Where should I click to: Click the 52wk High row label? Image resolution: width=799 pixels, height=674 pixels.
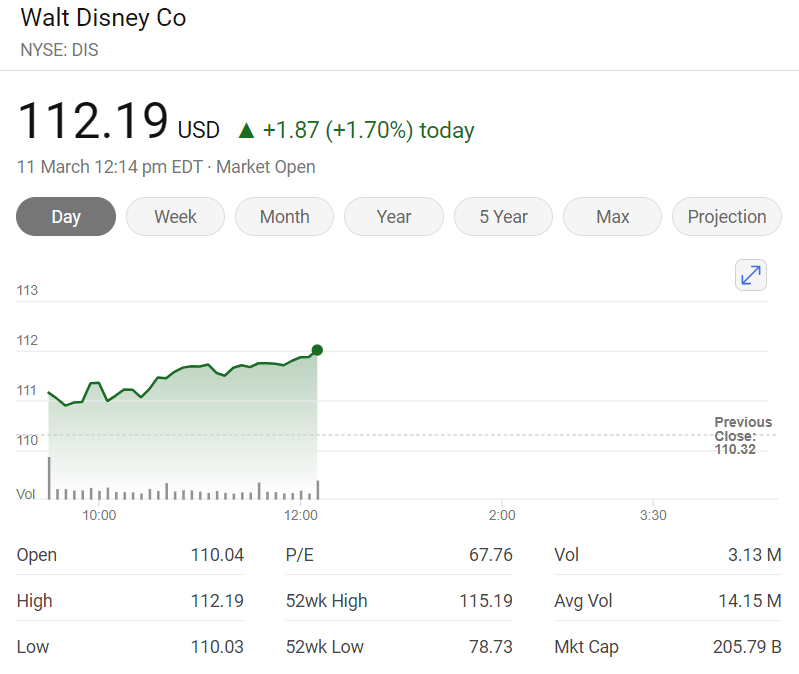coord(326,601)
